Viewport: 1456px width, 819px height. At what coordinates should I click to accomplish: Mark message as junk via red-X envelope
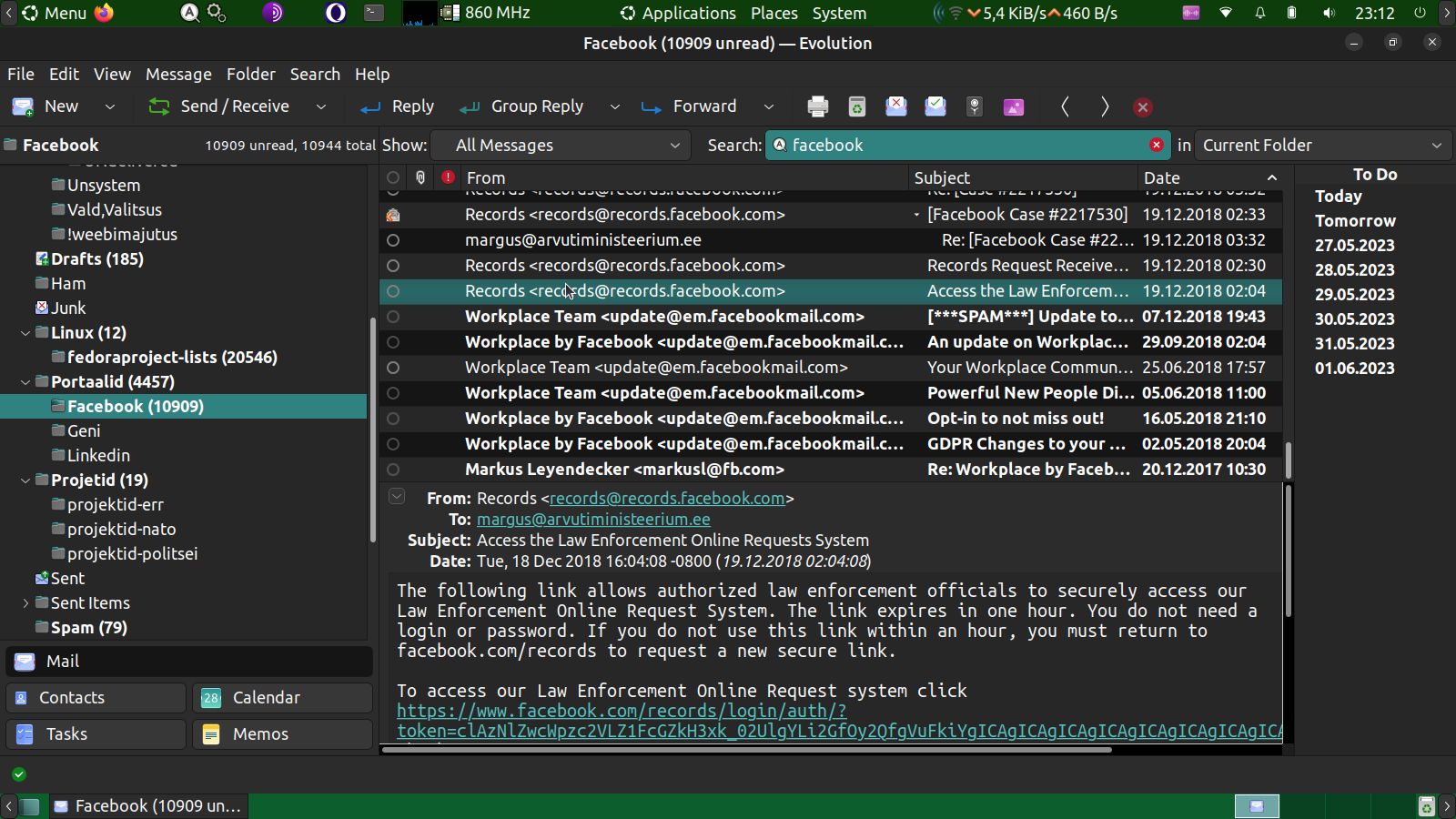click(896, 106)
